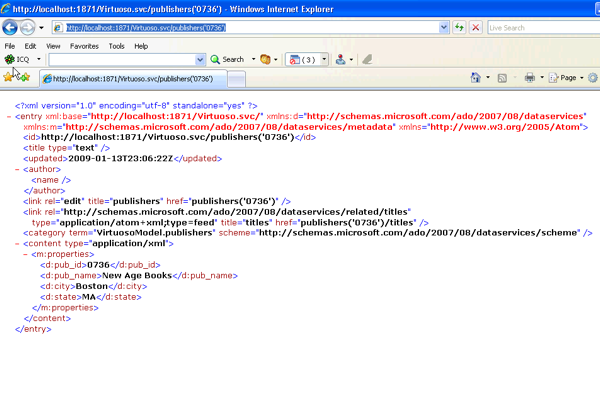Click the ICQ toolbar logo
Image resolution: width=600 pixels, height=403 pixels.
tap(11, 59)
